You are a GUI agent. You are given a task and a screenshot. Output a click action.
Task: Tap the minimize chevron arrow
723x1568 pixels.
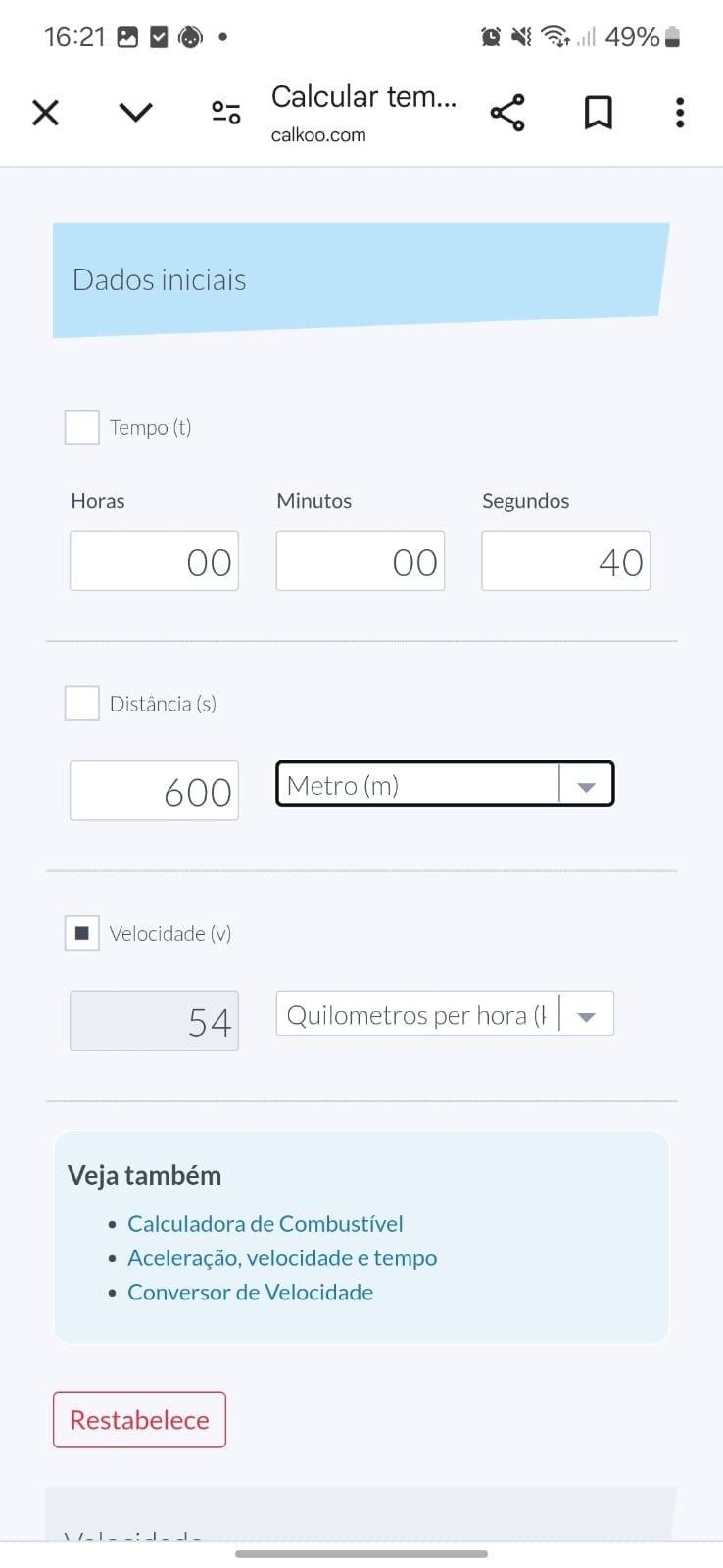coord(135,113)
